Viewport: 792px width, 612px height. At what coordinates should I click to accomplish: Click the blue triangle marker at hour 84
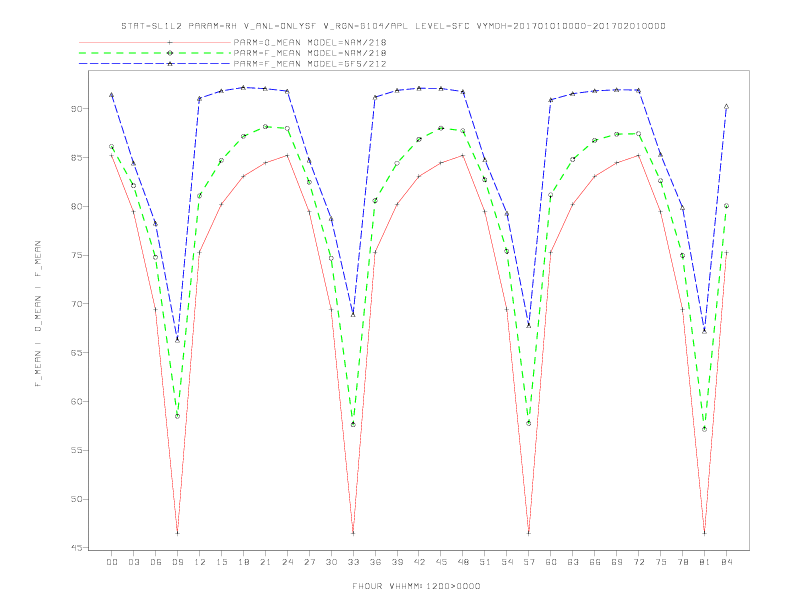(x=726, y=107)
